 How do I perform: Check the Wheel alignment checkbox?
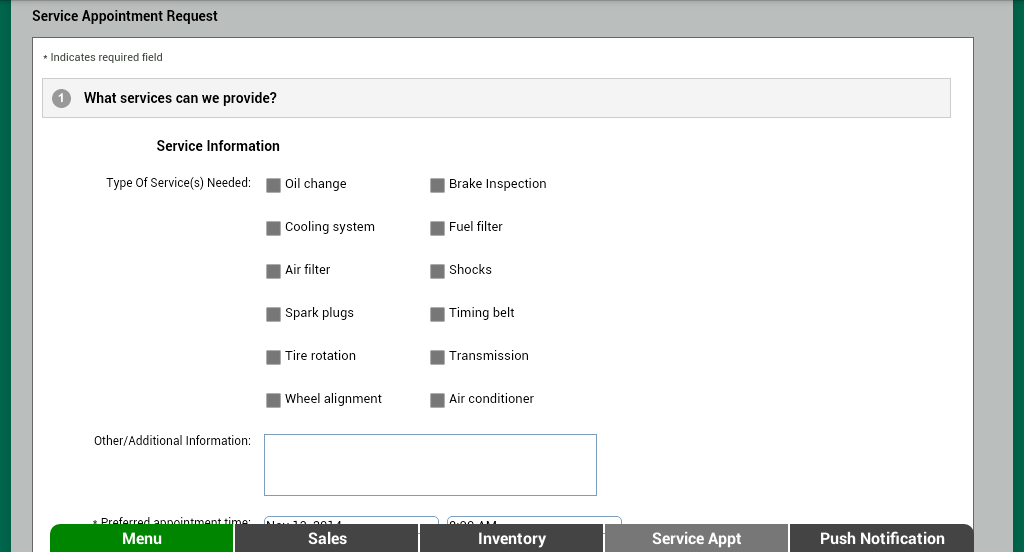click(273, 400)
